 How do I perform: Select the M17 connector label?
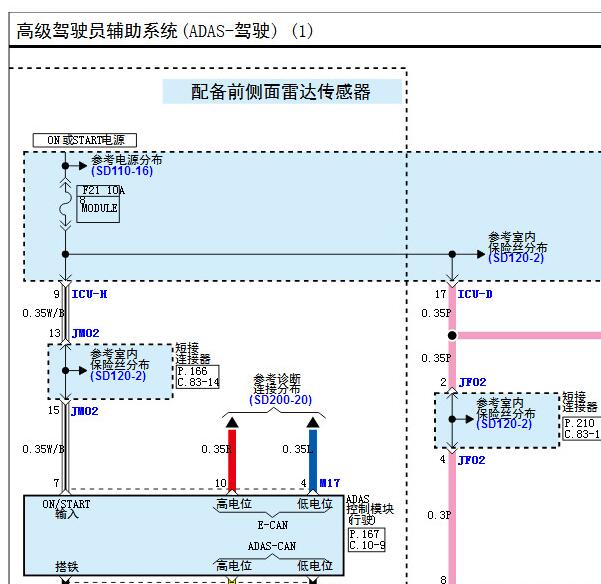click(x=330, y=483)
